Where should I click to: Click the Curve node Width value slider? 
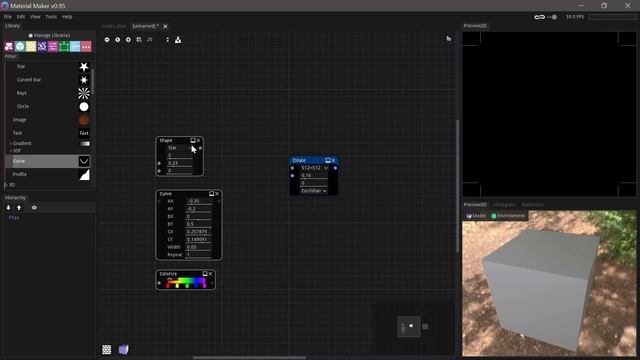(199, 247)
